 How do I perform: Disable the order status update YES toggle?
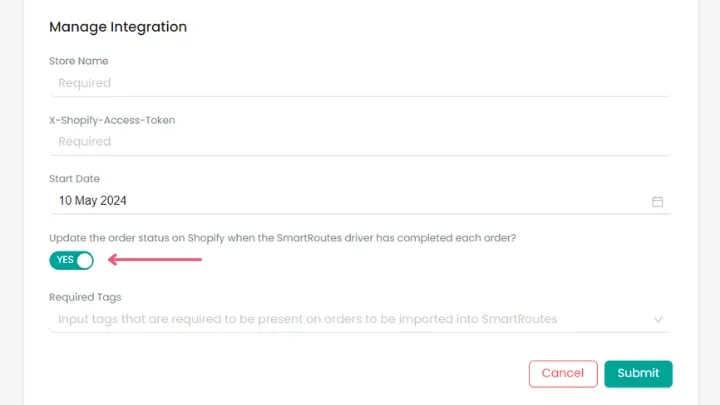(x=71, y=260)
